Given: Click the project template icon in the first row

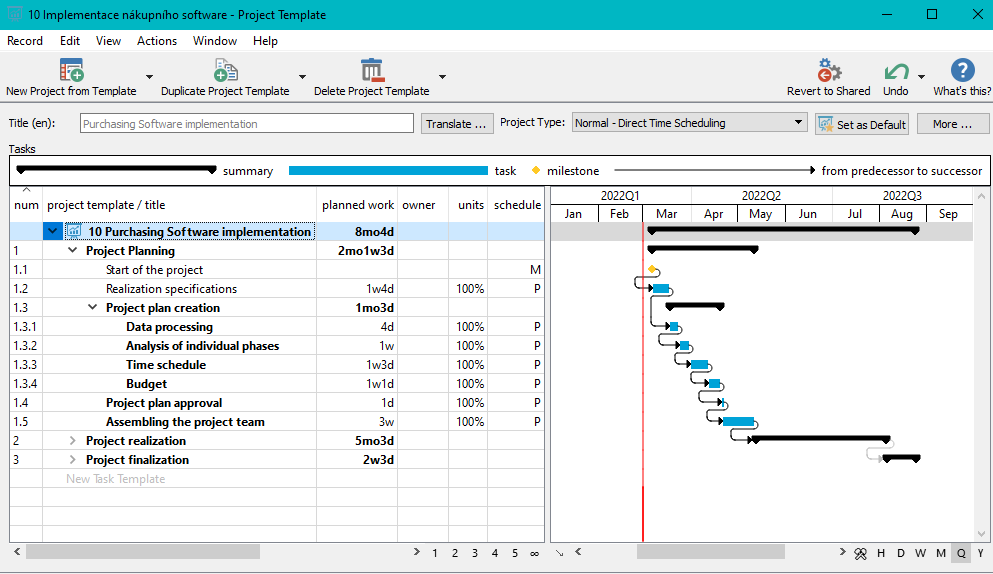Looking at the screenshot, I should click(x=74, y=232).
